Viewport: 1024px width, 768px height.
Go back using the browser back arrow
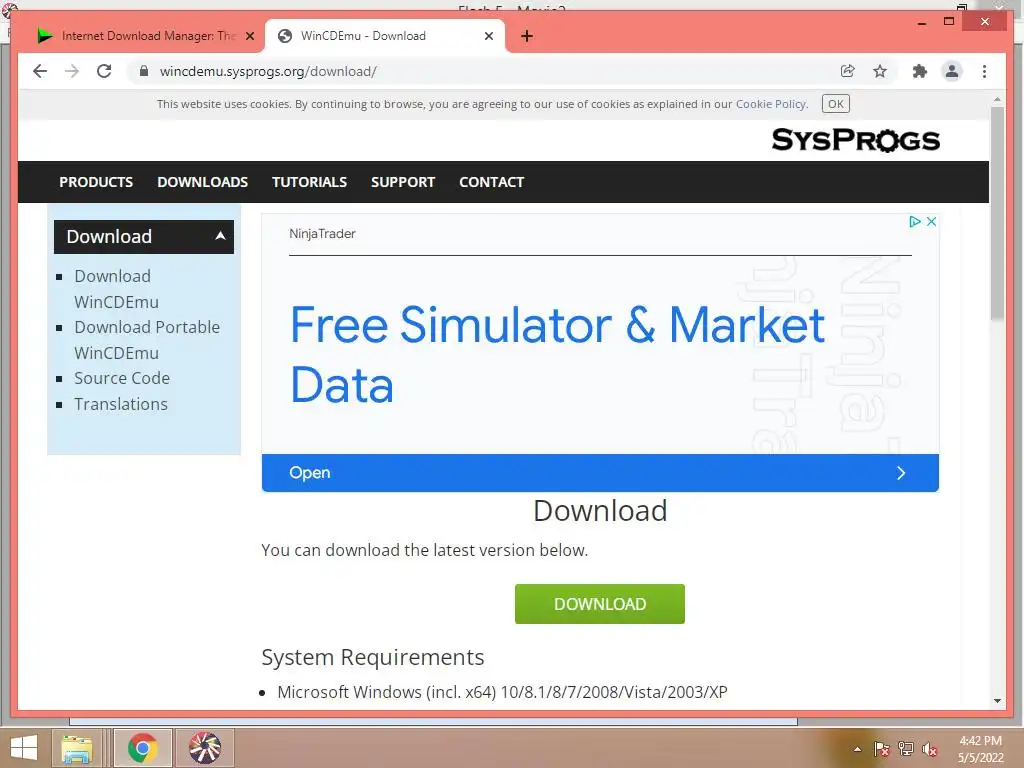click(x=40, y=71)
